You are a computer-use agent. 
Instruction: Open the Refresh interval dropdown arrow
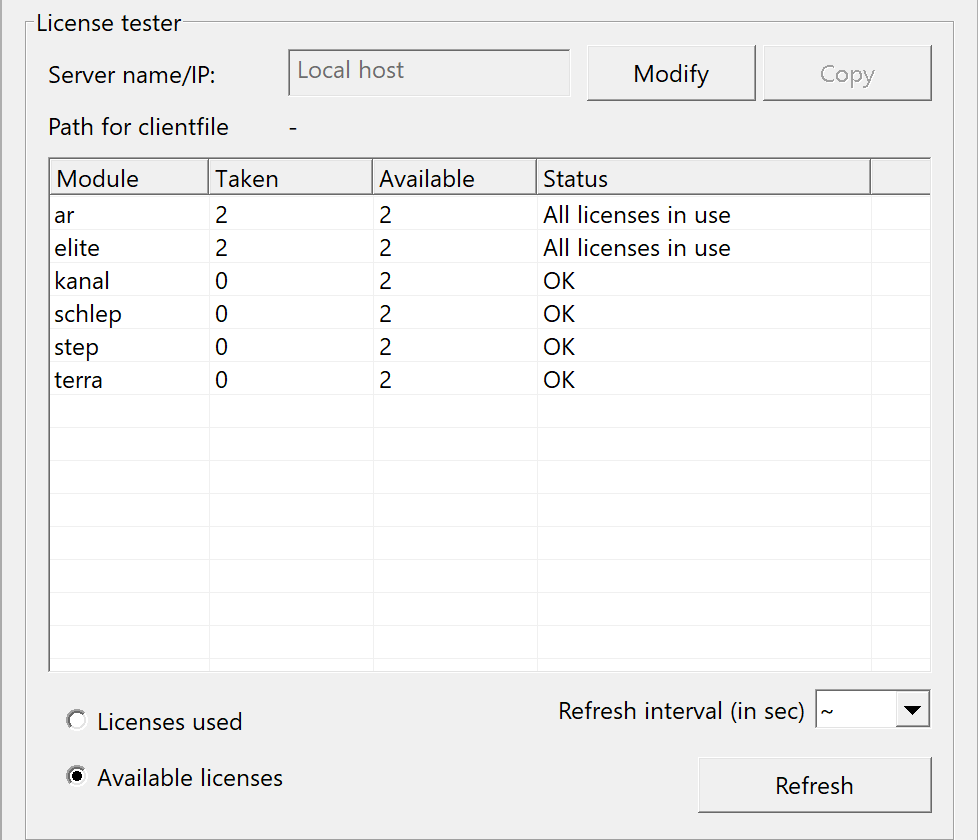tap(910, 711)
